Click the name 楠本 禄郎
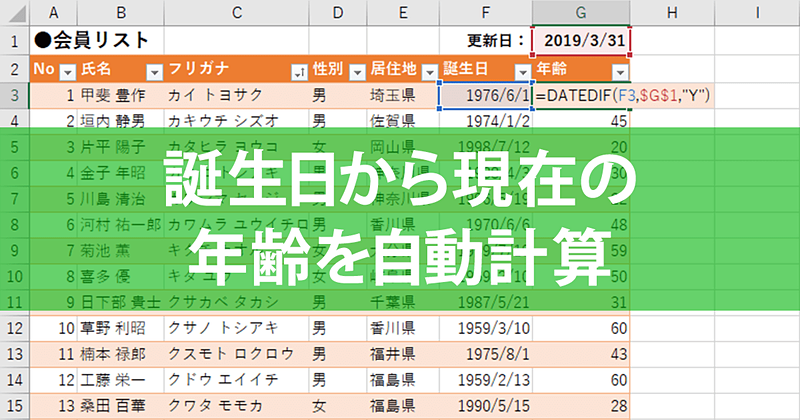Image resolution: width=800 pixels, height=420 pixels. coord(113,354)
